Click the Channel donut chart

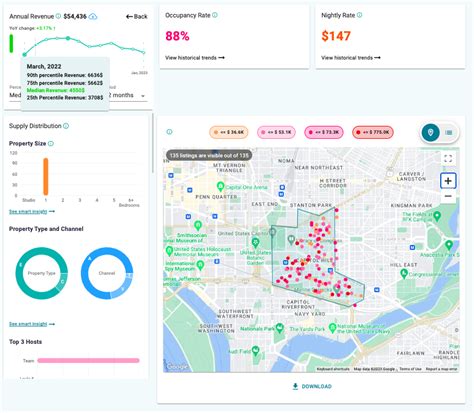107,273
